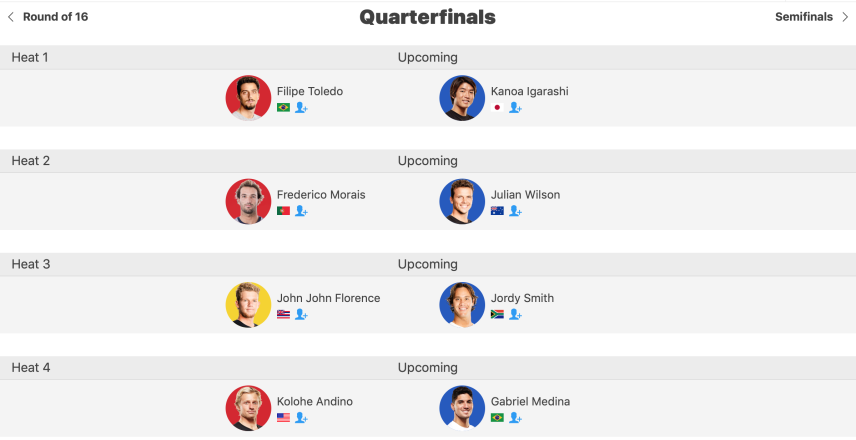This screenshot has width=856, height=440.
Task: Open Gabriel Medina's name link
Action: pos(530,401)
